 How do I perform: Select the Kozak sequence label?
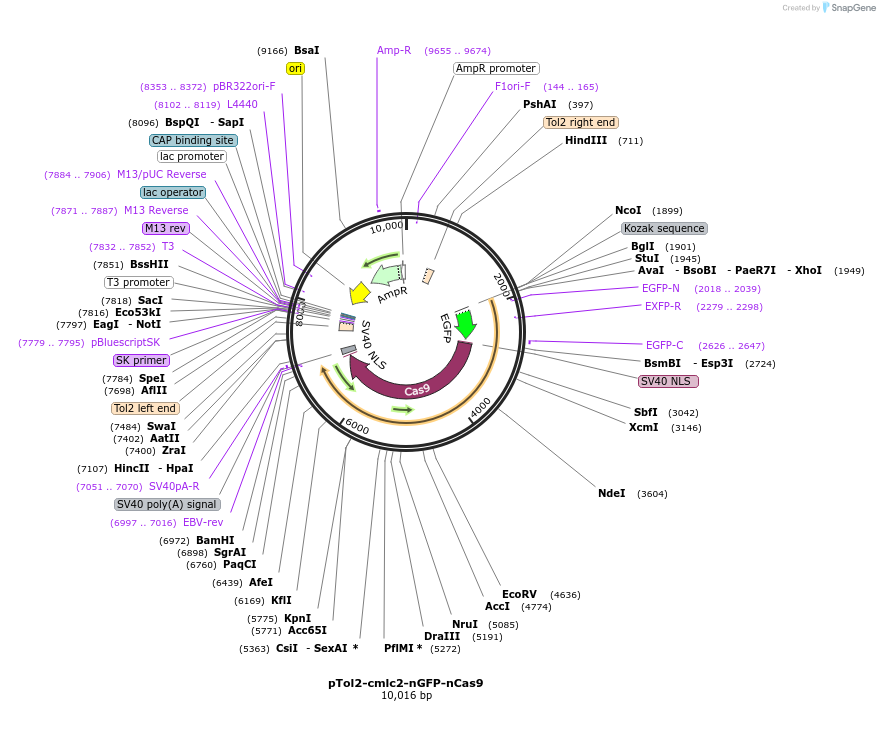coord(664,228)
